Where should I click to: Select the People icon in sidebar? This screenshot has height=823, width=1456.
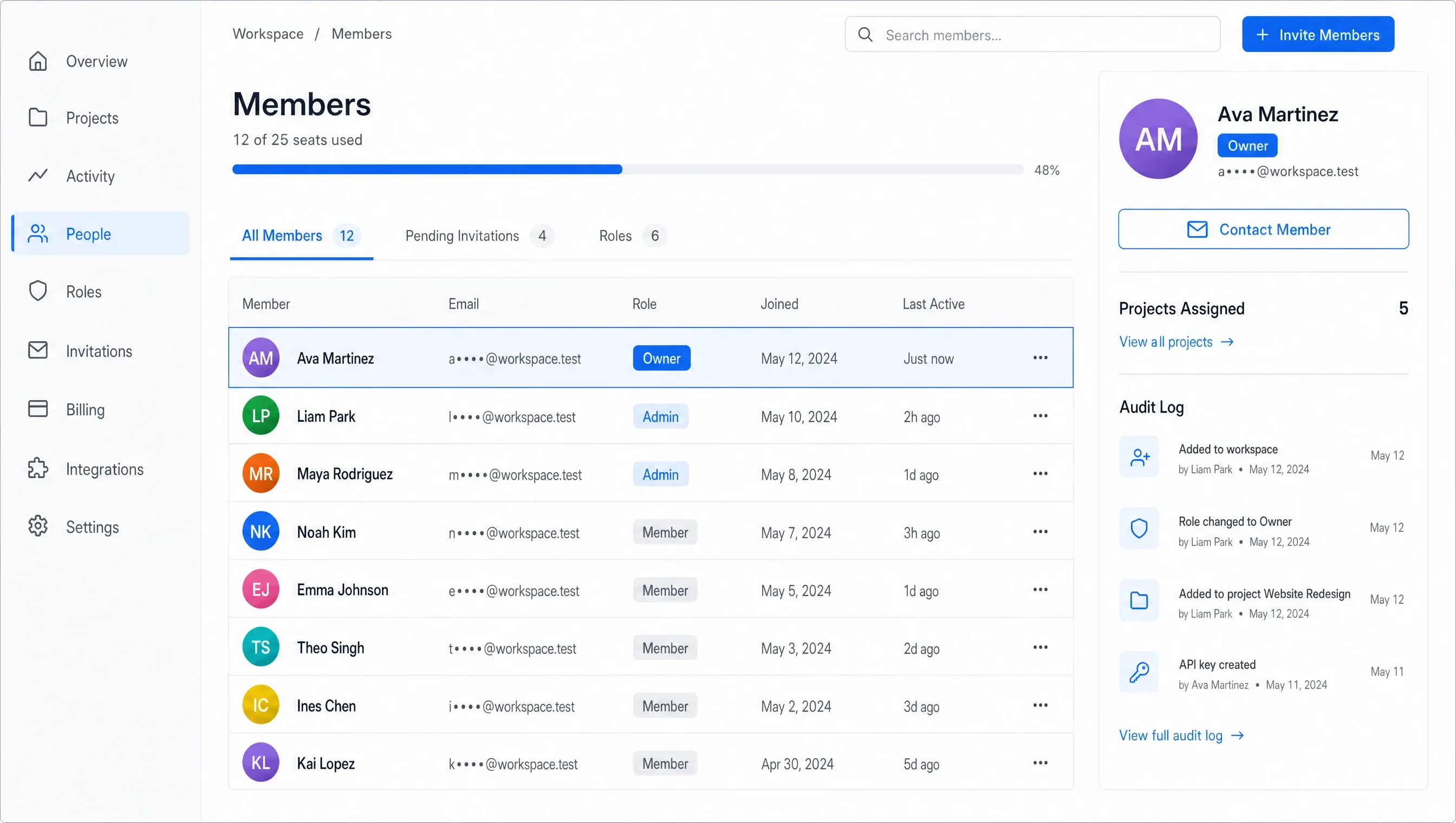click(x=38, y=233)
